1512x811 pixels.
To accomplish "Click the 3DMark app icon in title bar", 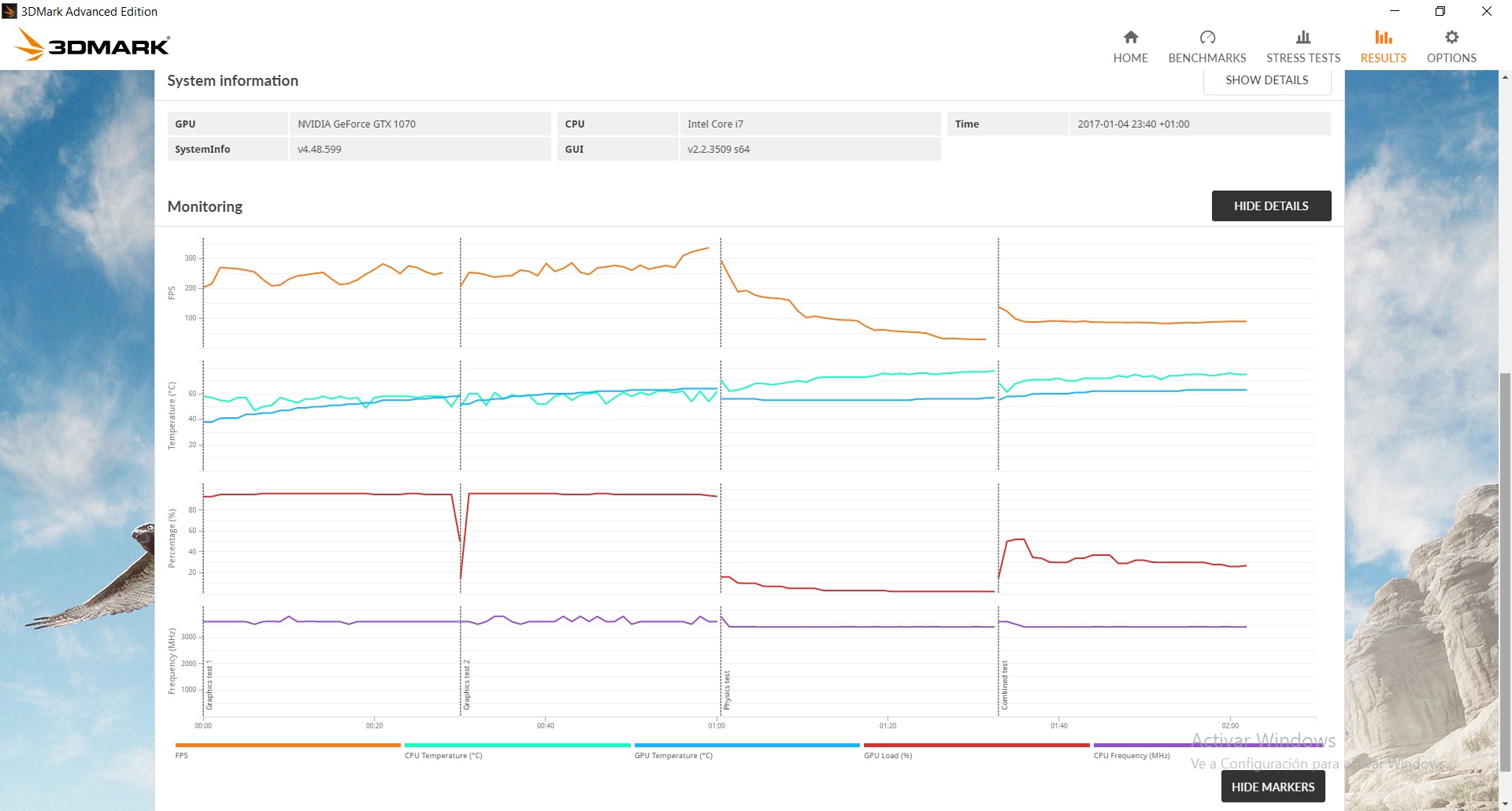I will pos(9,11).
